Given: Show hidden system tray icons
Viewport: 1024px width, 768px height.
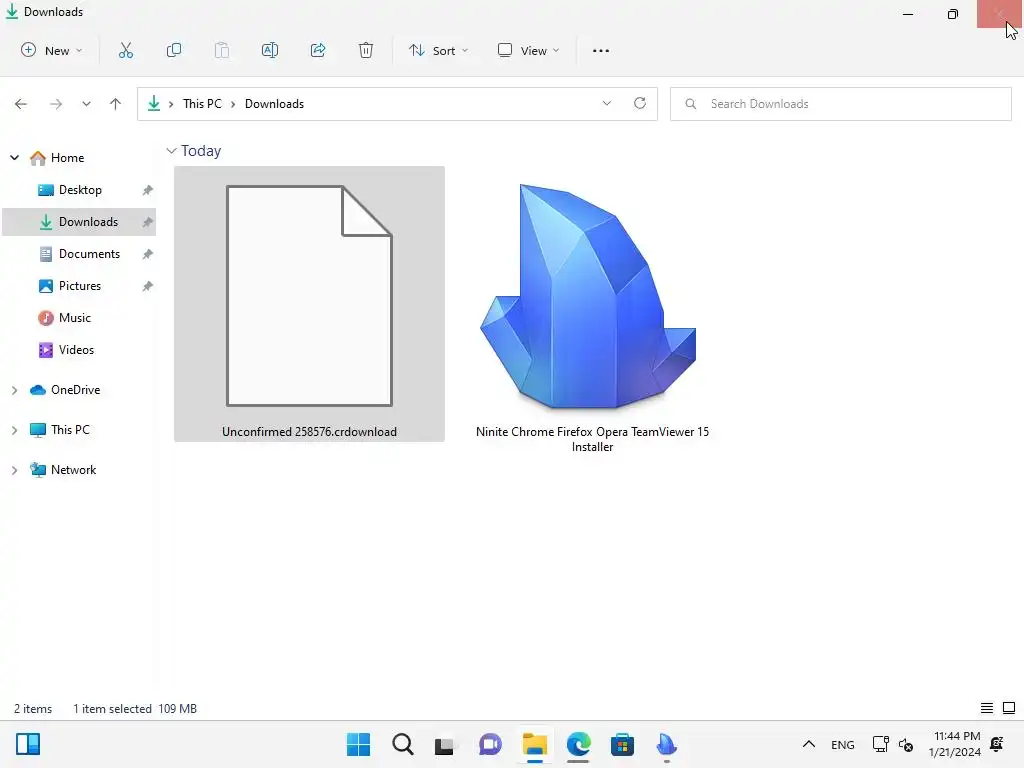Looking at the screenshot, I should coord(808,744).
